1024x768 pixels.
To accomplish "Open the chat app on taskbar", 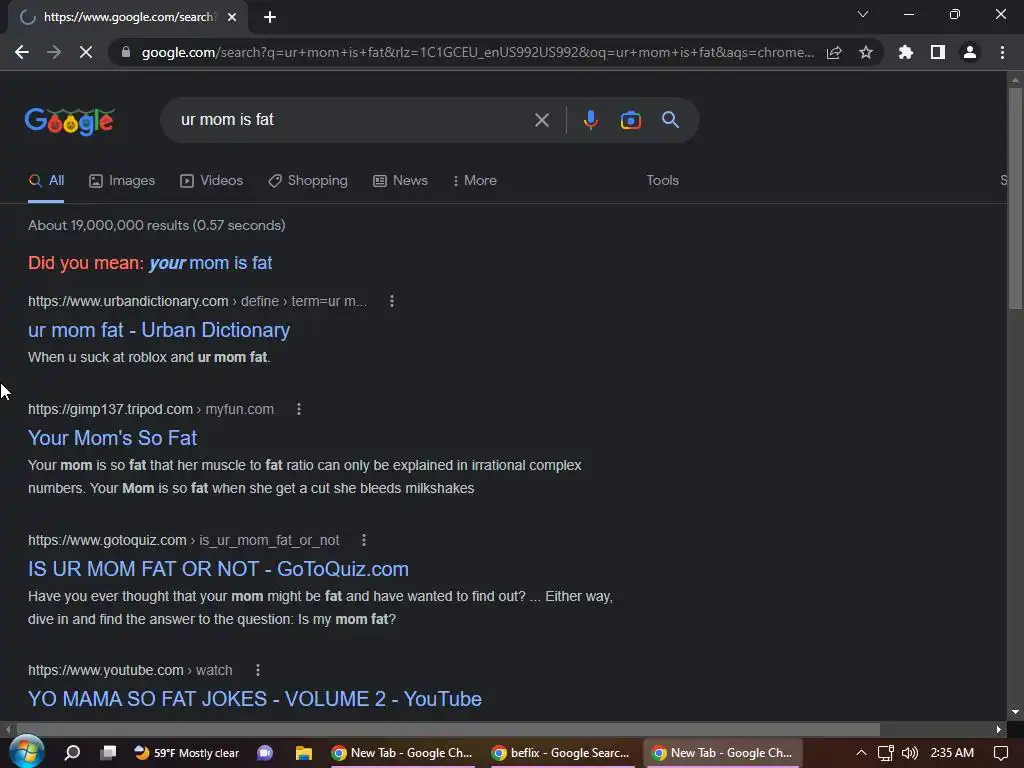I will [265, 753].
